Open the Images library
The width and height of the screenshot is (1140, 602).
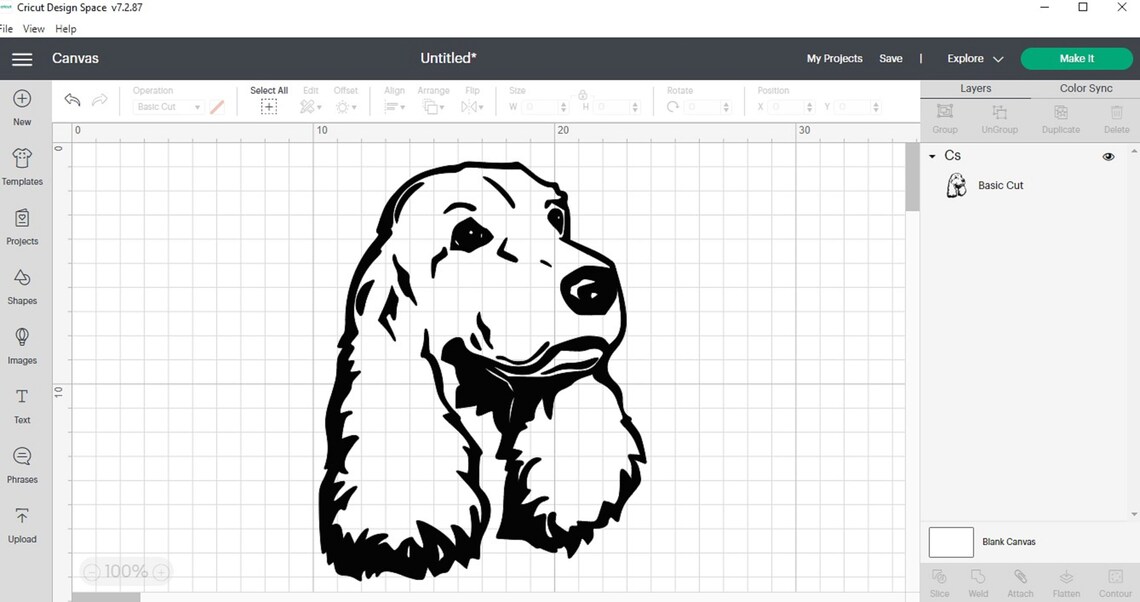click(22, 345)
